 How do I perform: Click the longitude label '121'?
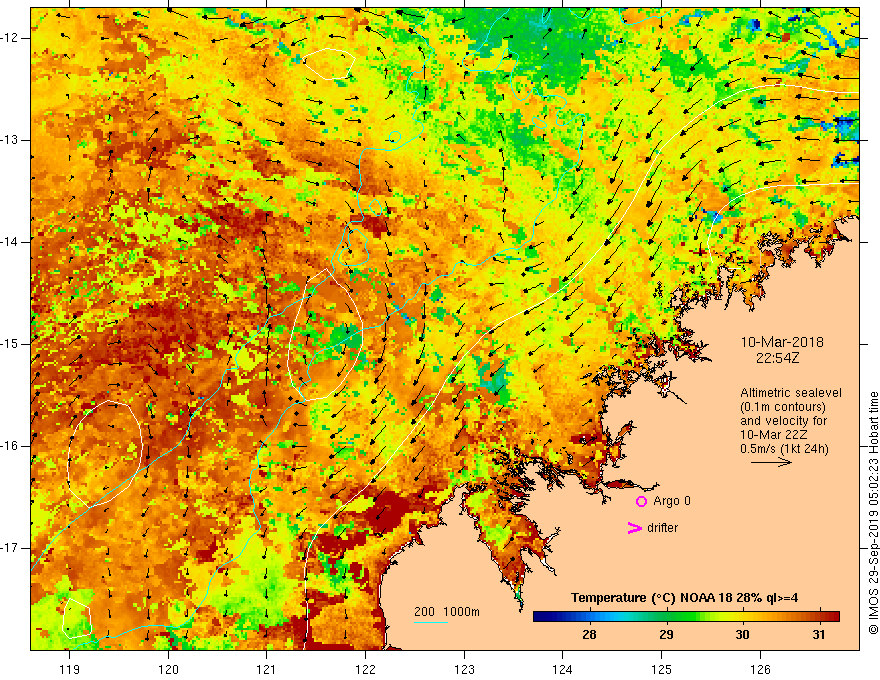click(x=266, y=669)
